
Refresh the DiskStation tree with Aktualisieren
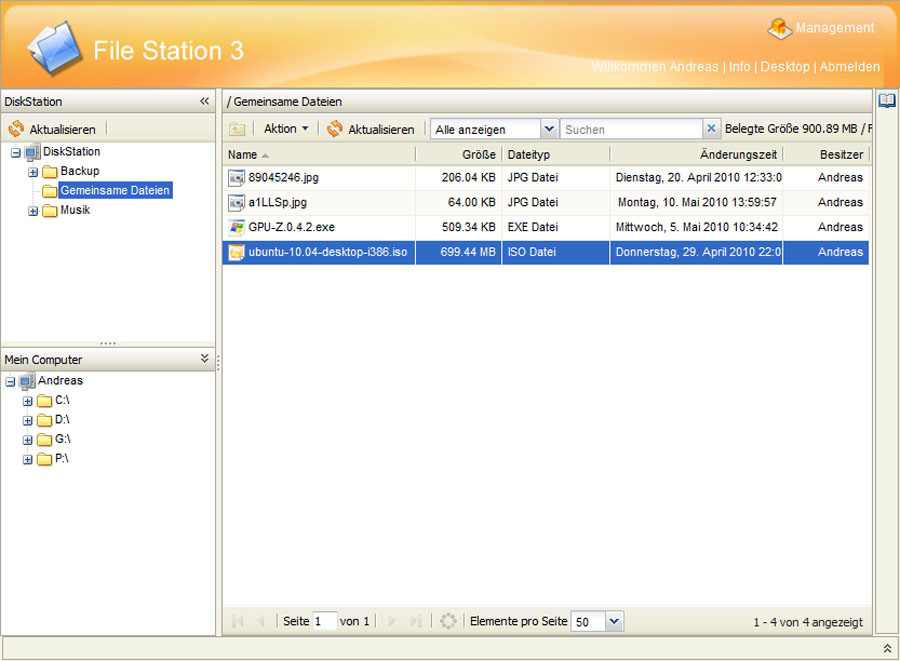tap(52, 129)
